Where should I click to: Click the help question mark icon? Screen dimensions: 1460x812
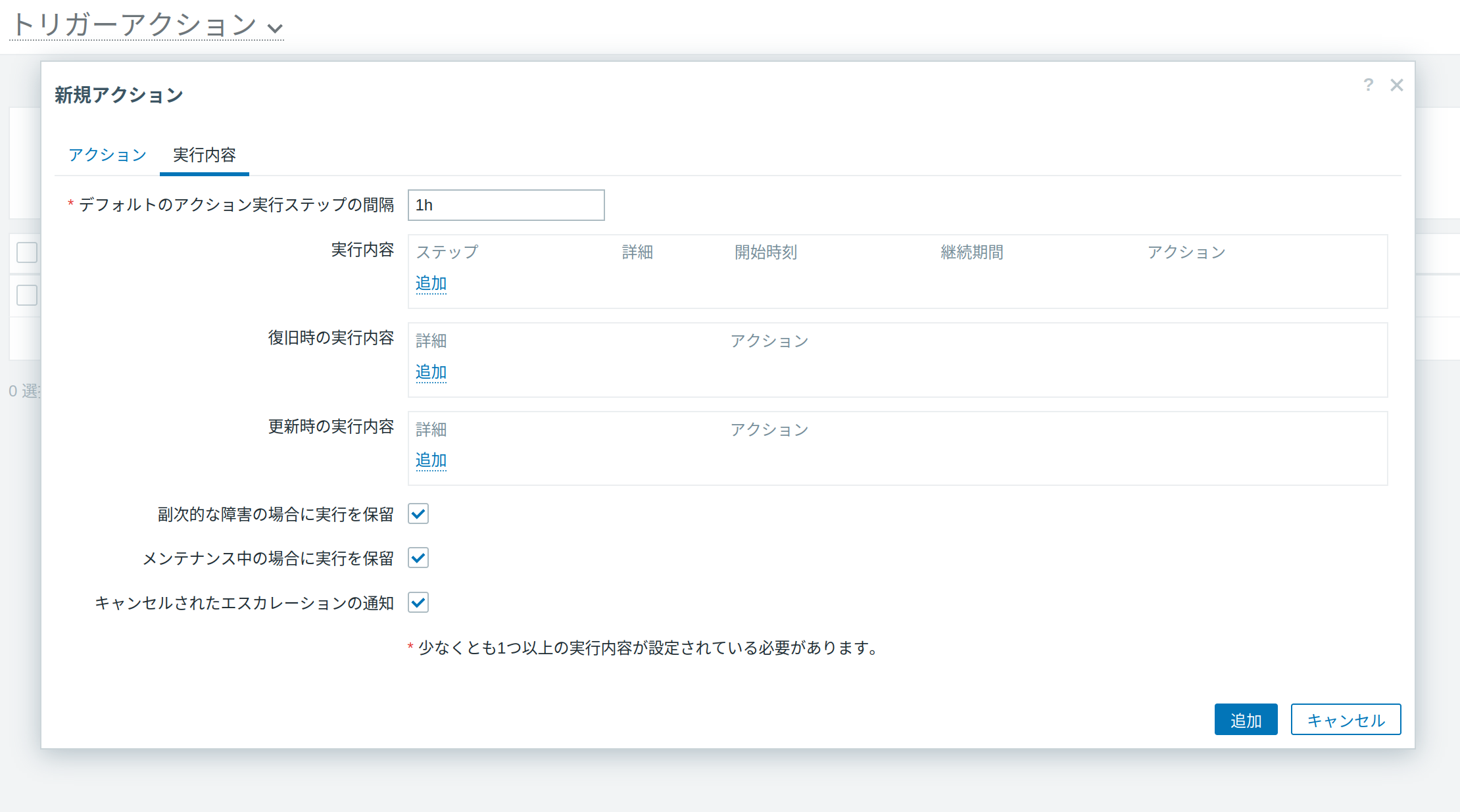tap(1368, 85)
